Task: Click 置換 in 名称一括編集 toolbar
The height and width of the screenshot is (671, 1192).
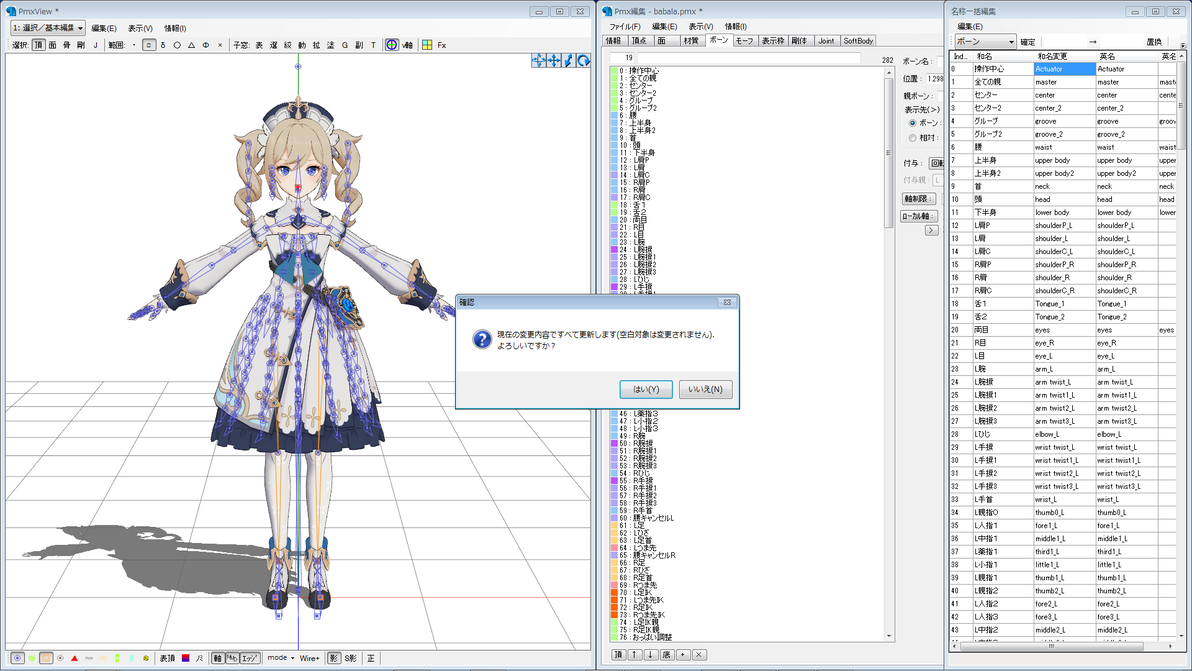Action: click(1154, 42)
